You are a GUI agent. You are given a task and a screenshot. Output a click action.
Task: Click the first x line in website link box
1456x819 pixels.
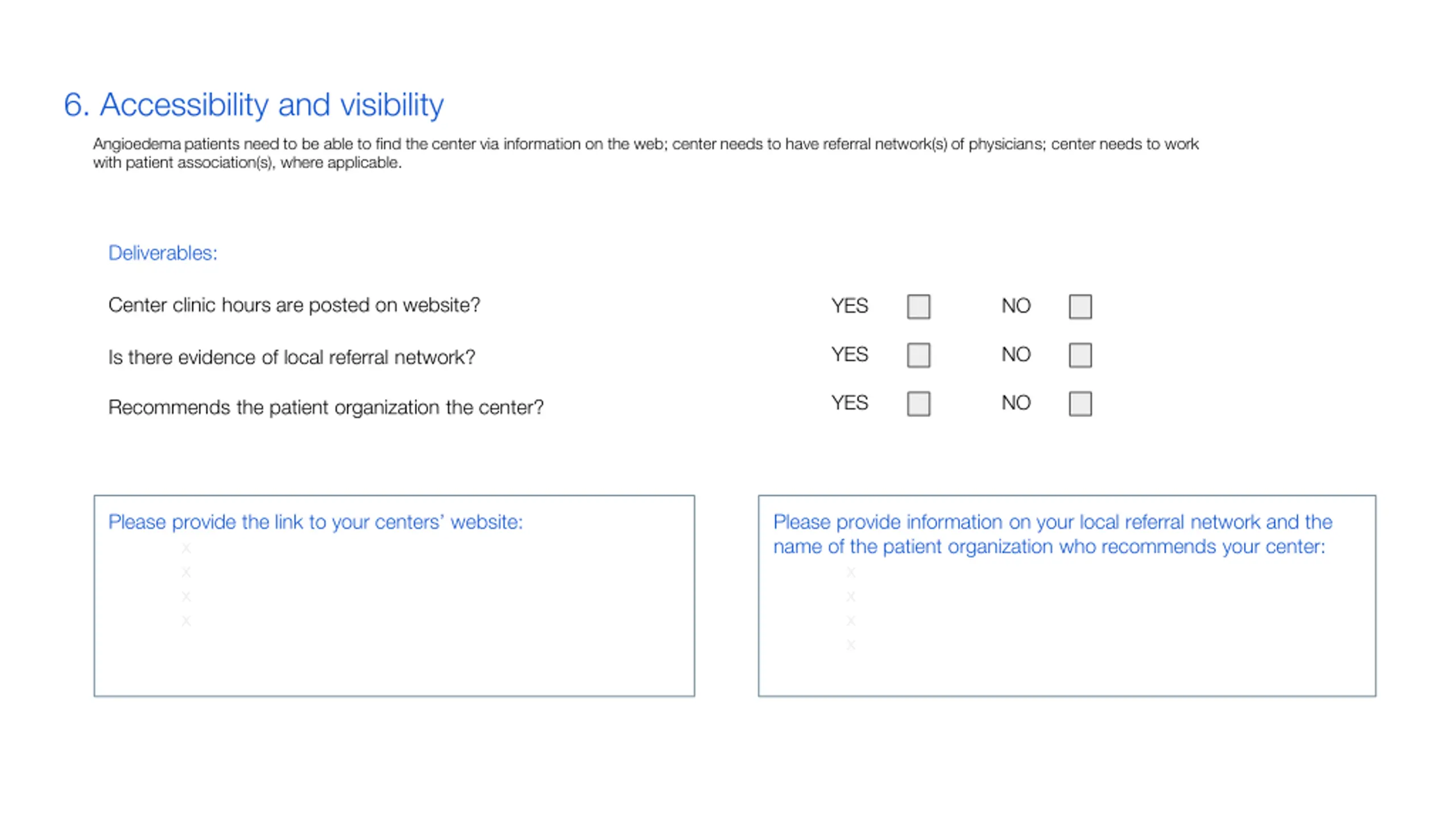click(x=186, y=548)
